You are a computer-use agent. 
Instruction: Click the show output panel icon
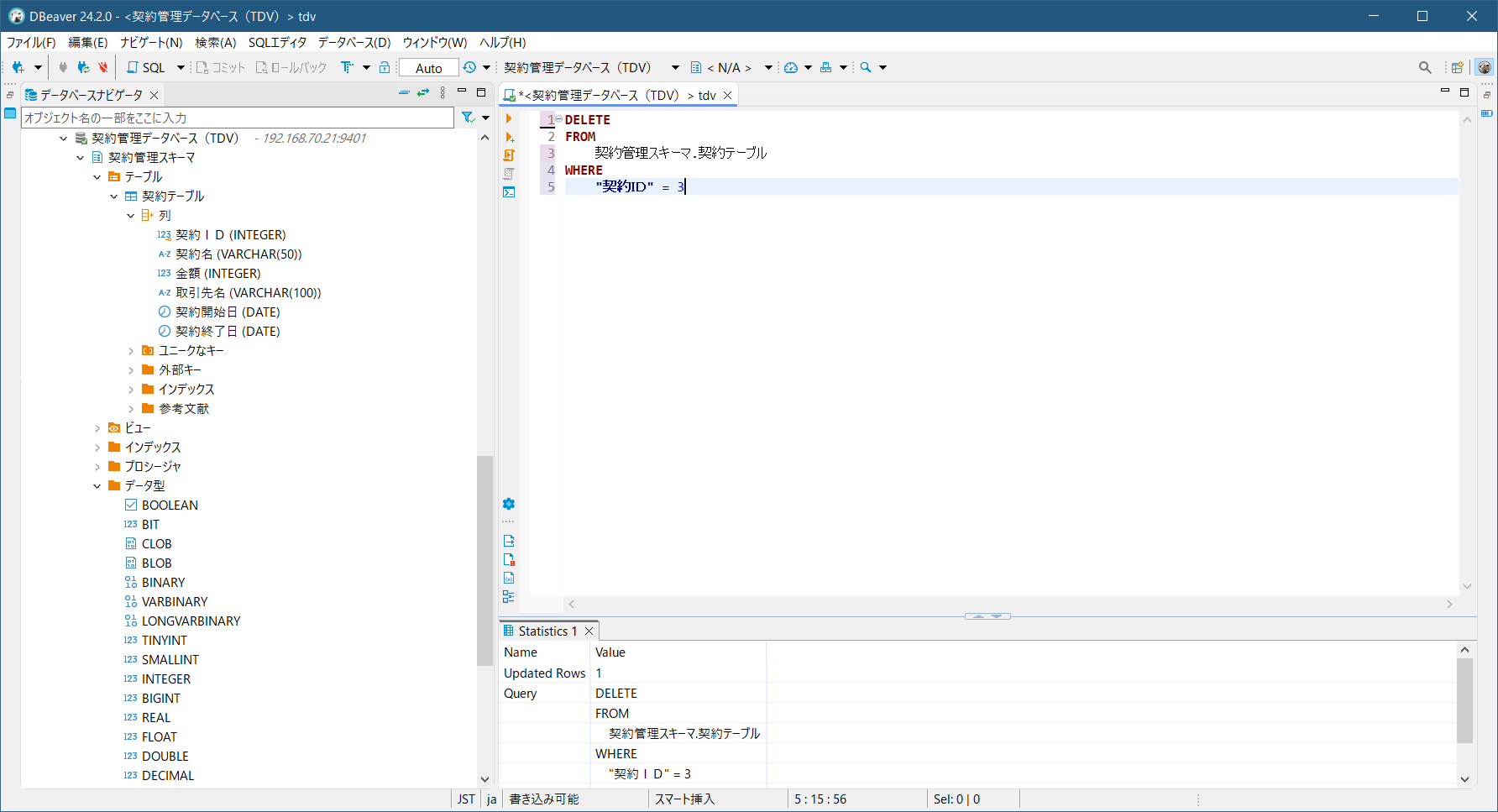pos(509,541)
